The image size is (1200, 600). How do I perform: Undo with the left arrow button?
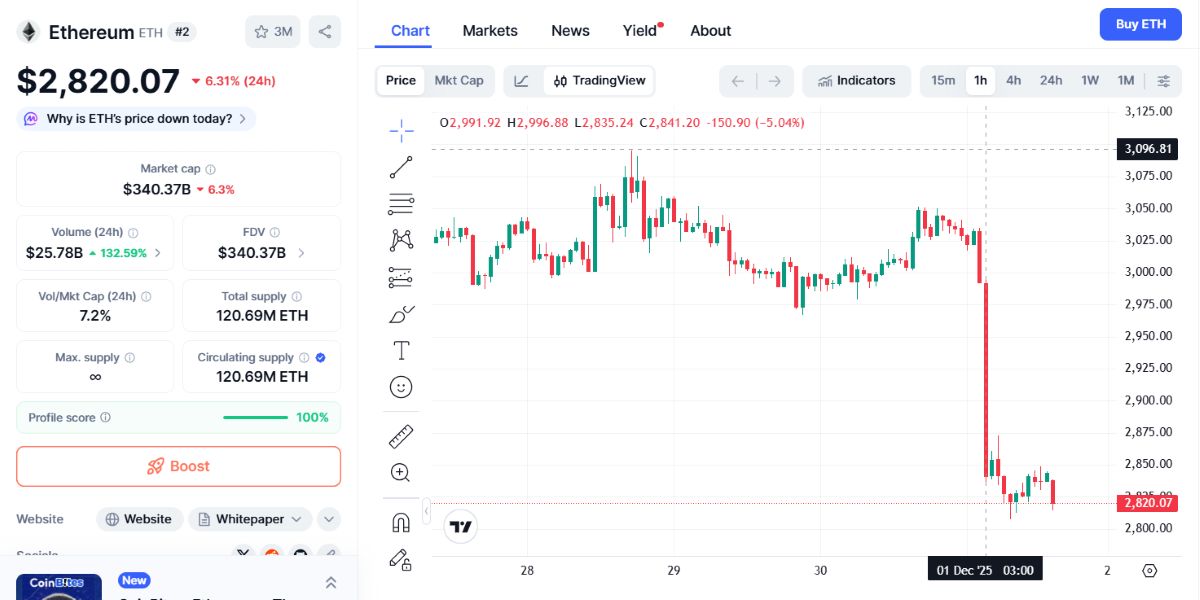[738, 81]
